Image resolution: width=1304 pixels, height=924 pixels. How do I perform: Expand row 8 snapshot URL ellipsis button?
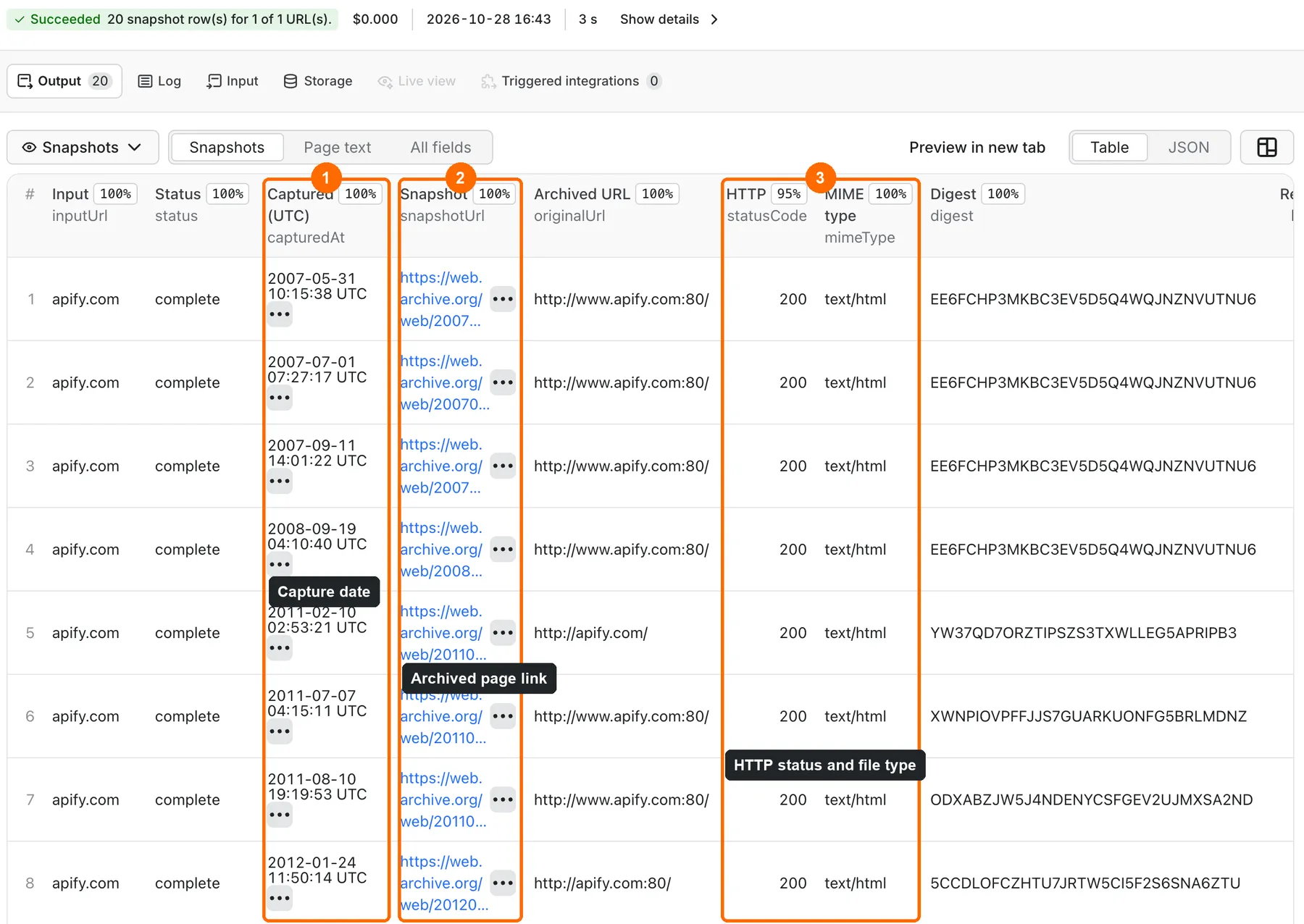(x=503, y=883)
